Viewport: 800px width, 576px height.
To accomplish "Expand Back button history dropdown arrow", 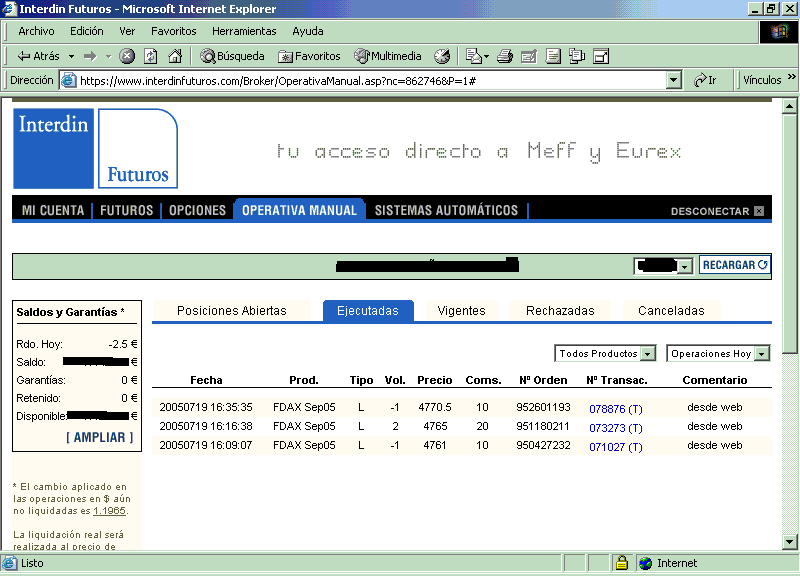I will [71, 56].
